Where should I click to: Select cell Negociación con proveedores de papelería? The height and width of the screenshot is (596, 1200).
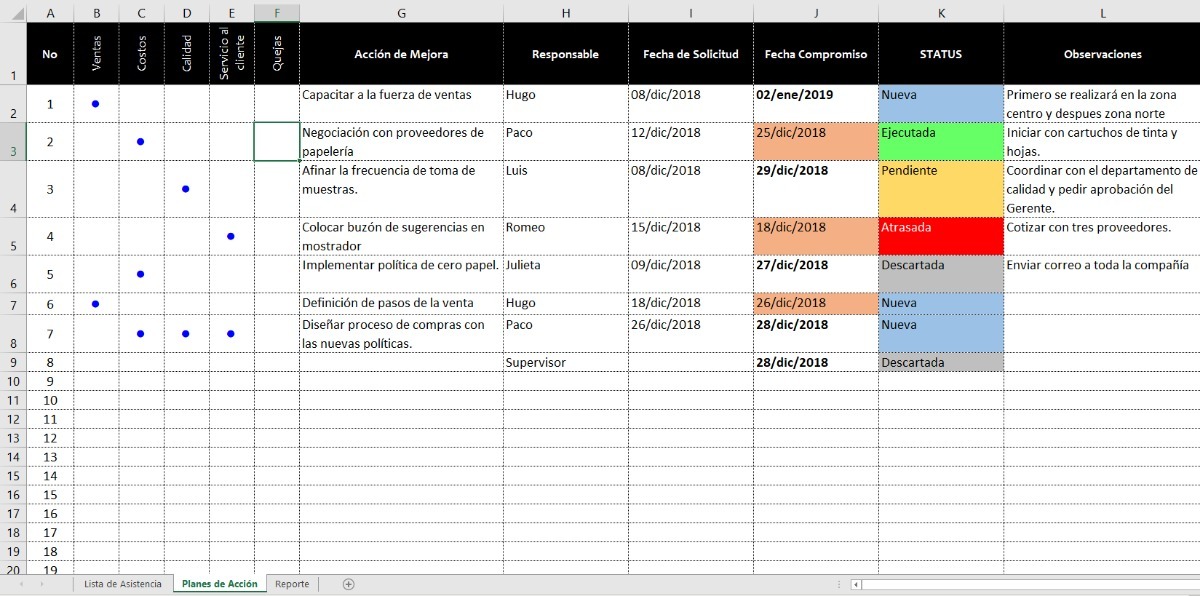point(401,142)
